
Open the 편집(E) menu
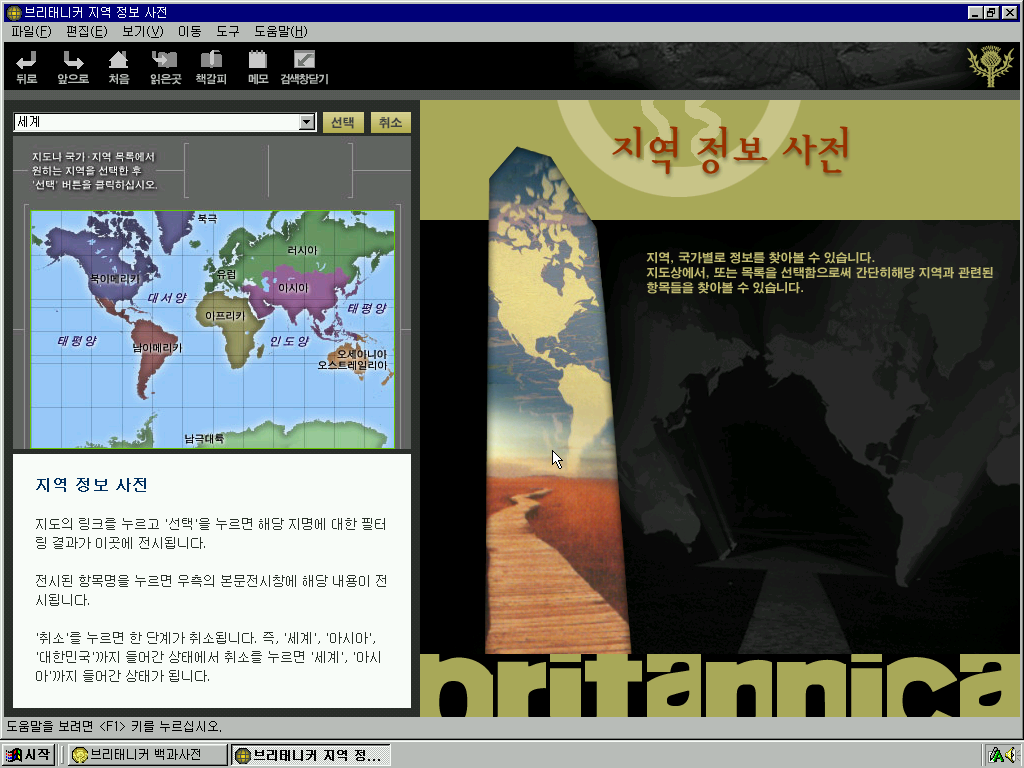pyautogui.click(x=86, y=31)
